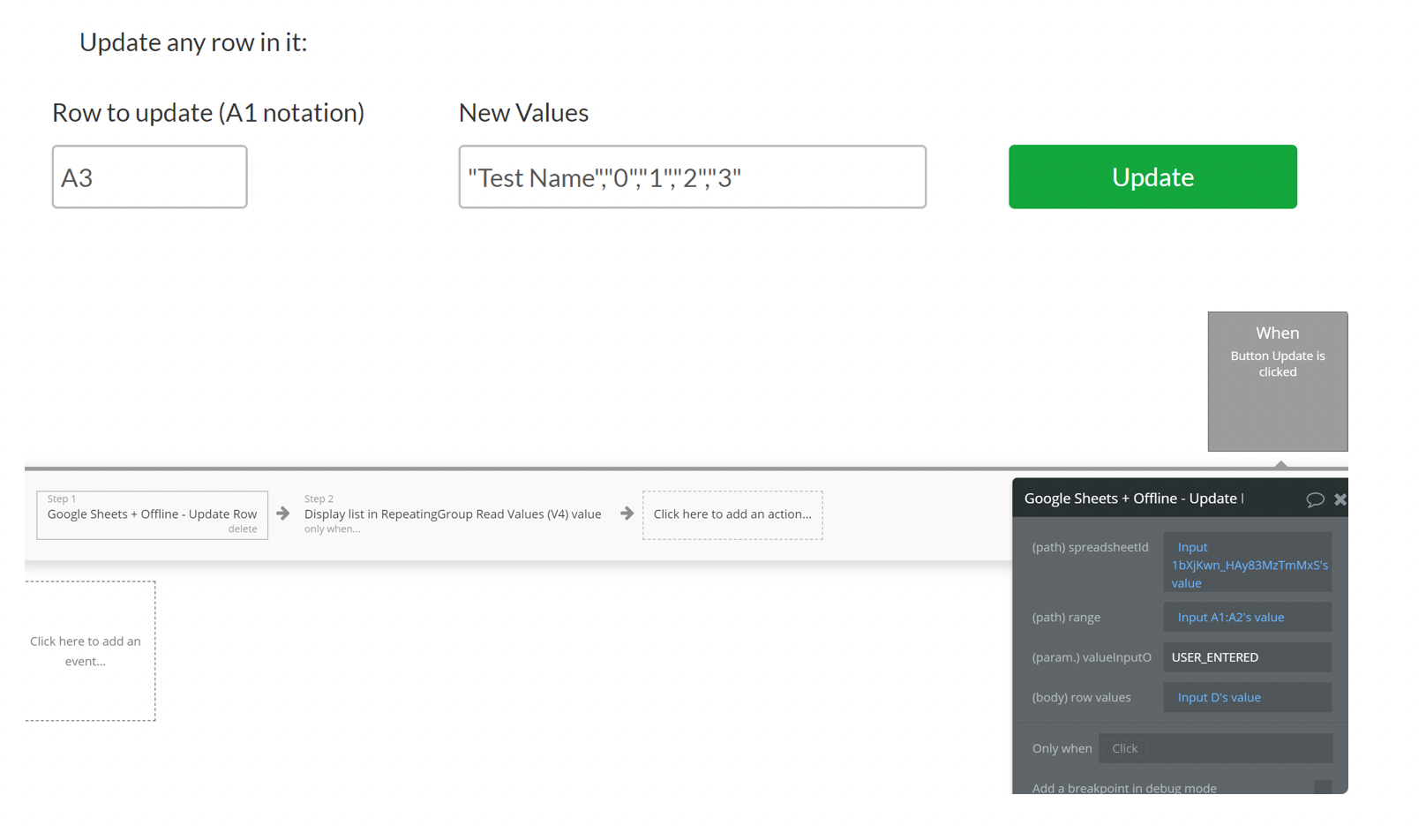Click the 'Only when' label in panel
The height and width of the screenshot is (840, 1426).
(1062, 748)
